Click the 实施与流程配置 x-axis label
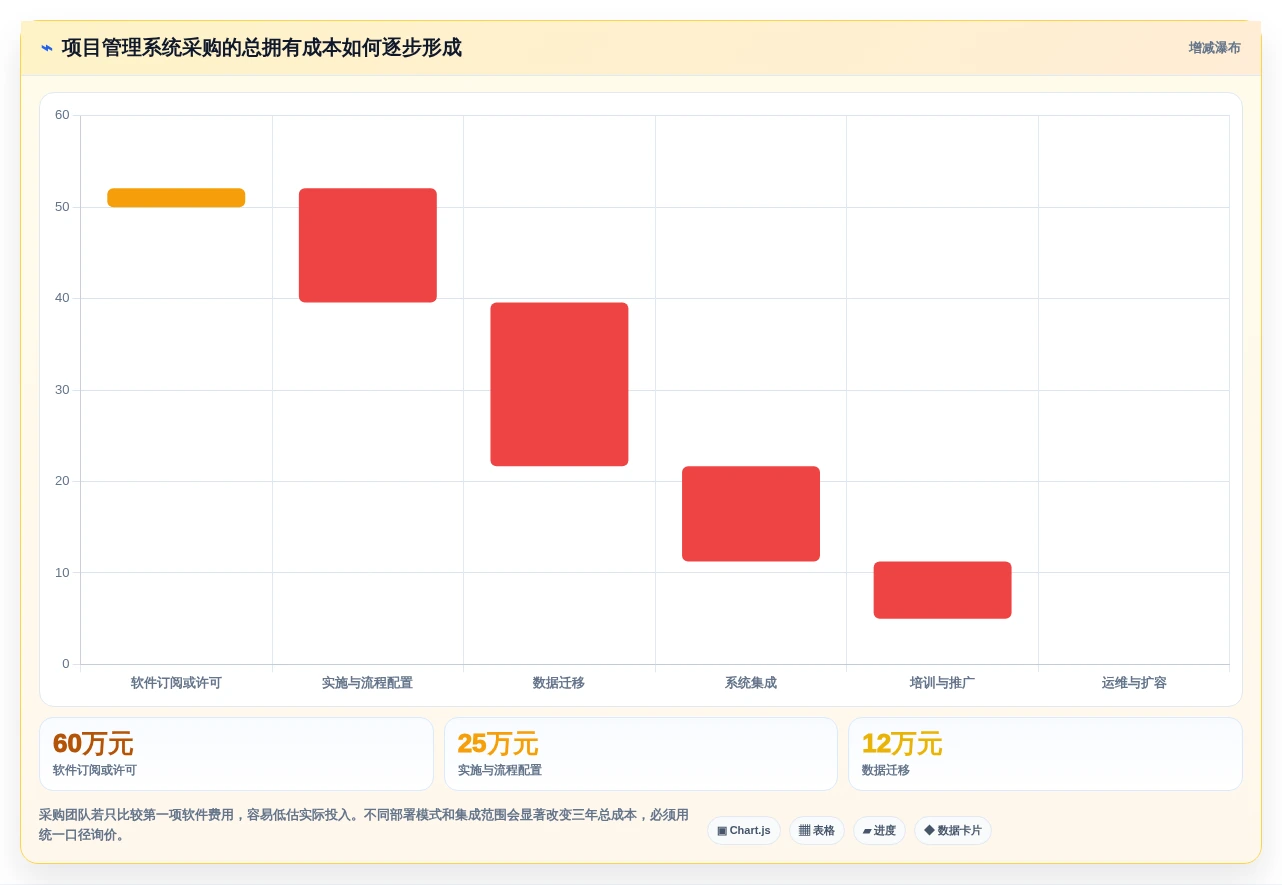 point(367,683)
